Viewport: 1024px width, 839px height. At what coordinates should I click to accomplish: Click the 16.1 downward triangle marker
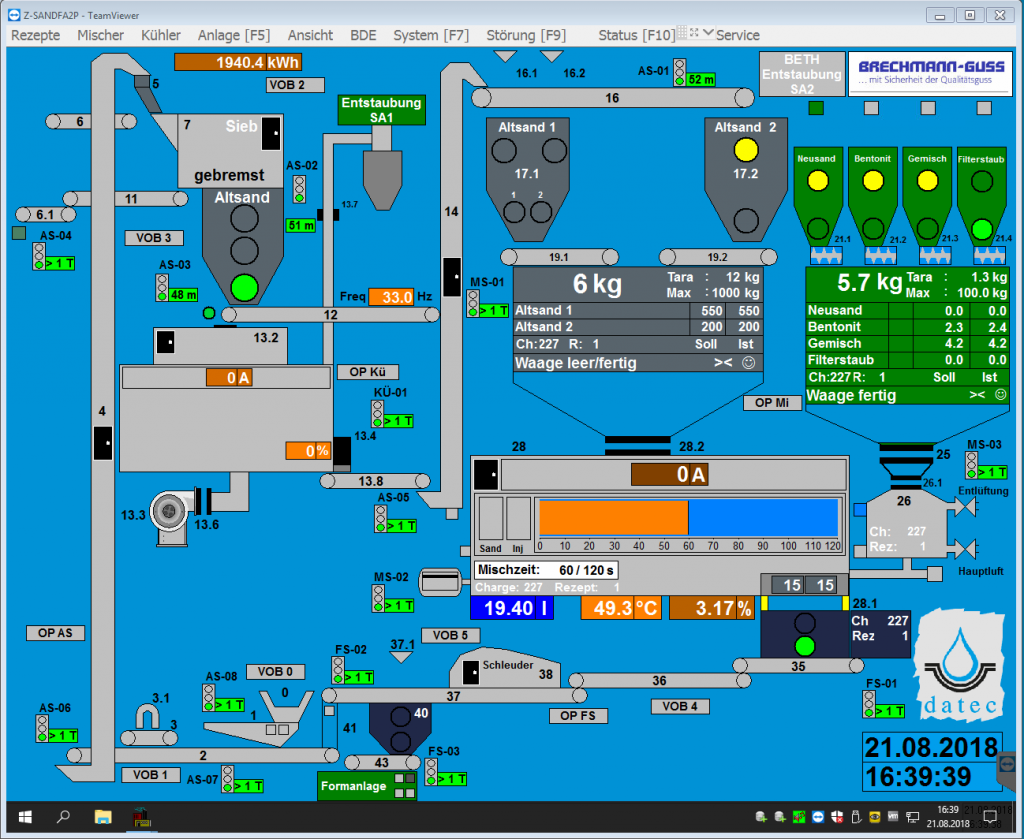click(505, 56)
